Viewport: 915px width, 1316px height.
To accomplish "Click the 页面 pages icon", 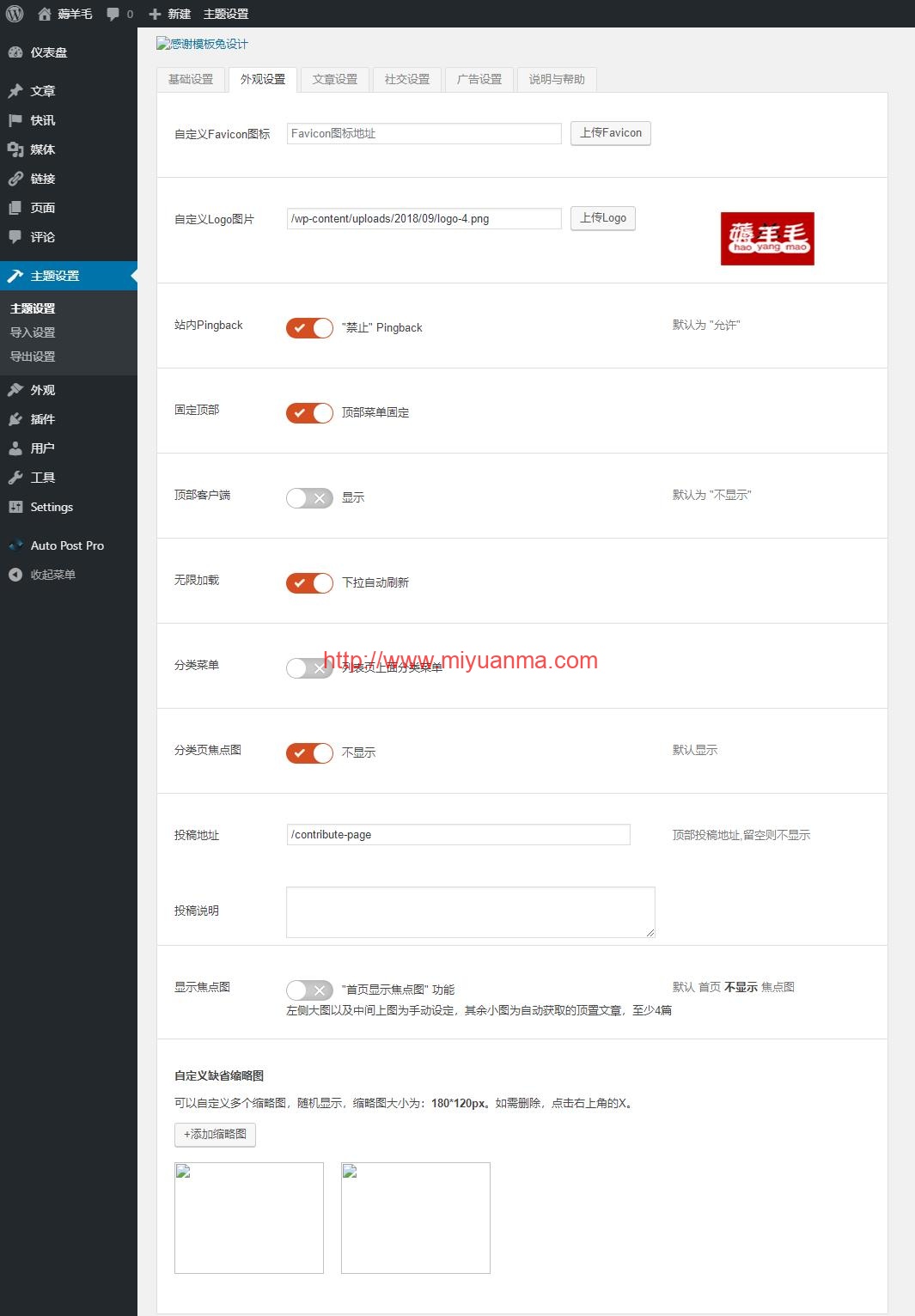I will coord(15,208).
